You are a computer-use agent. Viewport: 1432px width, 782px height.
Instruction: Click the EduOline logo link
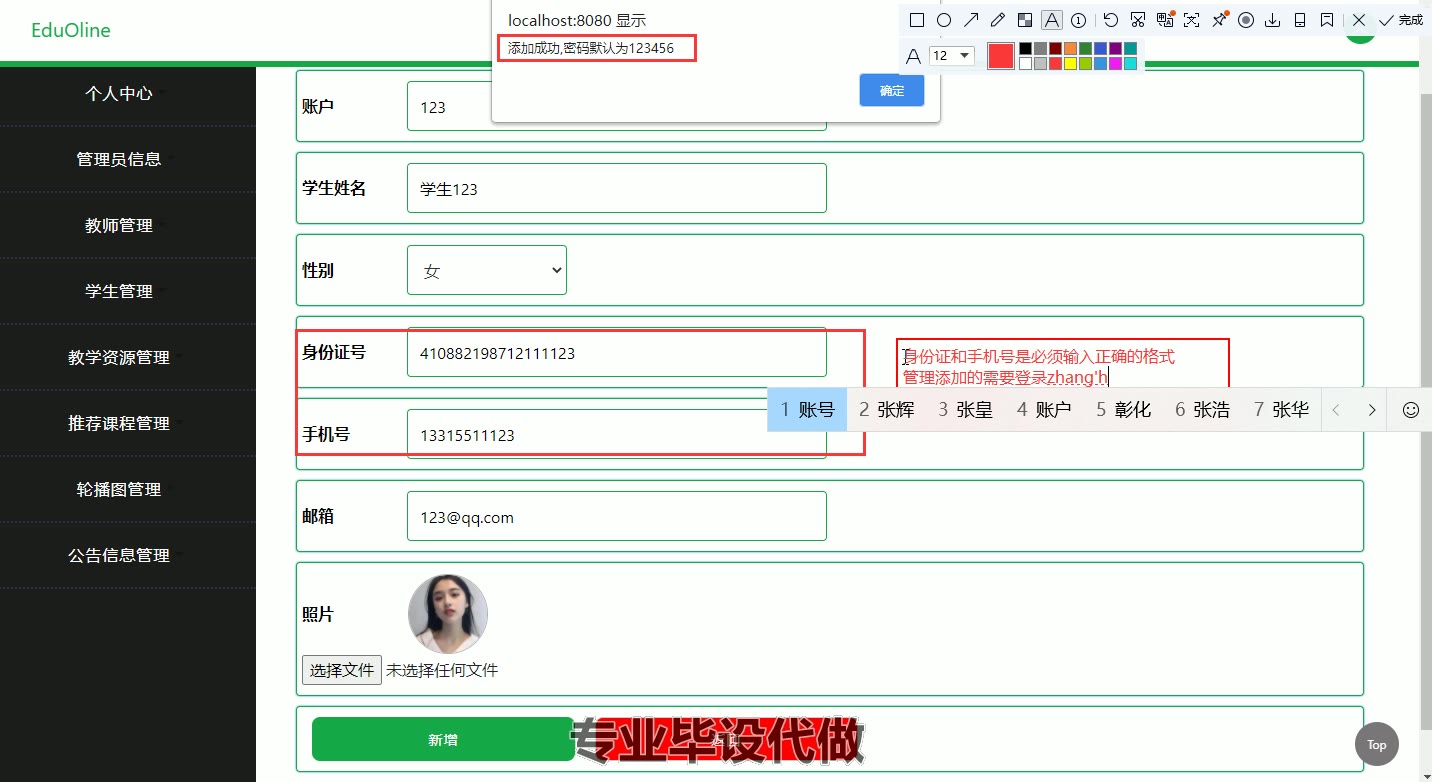click(x=71, y=30)
